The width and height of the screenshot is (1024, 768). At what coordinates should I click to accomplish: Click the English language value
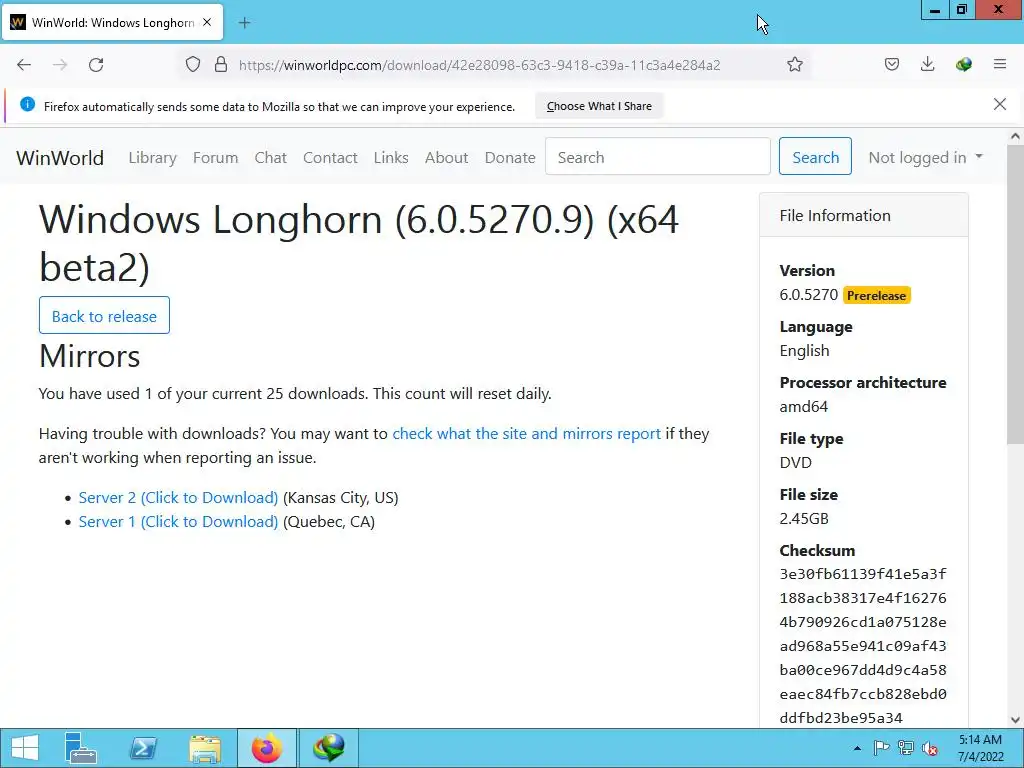[x=805, y=351]
